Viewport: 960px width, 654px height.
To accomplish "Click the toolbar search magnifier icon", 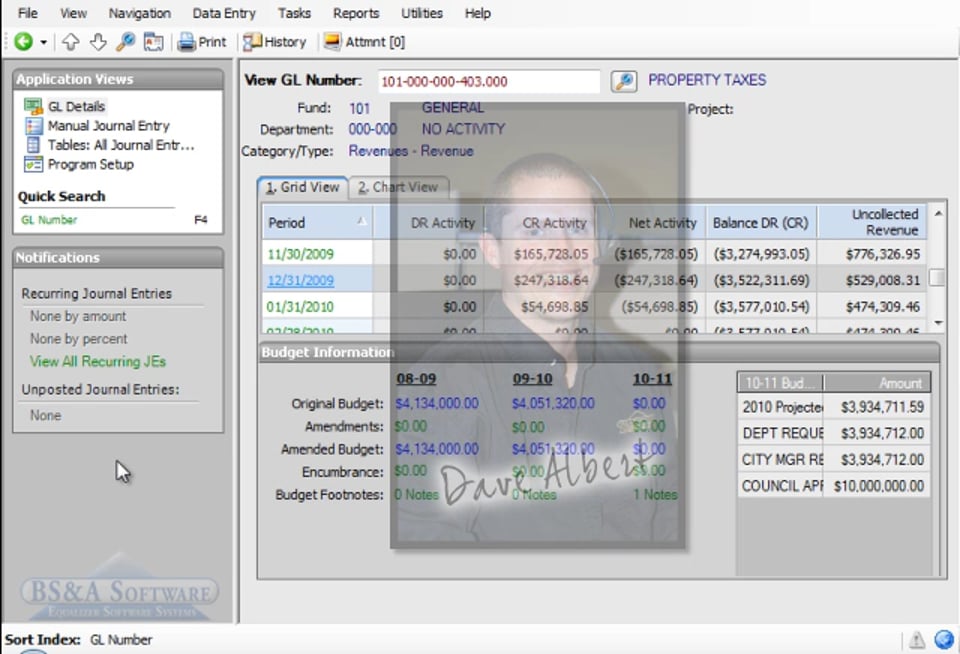I will tap(126, 42).
